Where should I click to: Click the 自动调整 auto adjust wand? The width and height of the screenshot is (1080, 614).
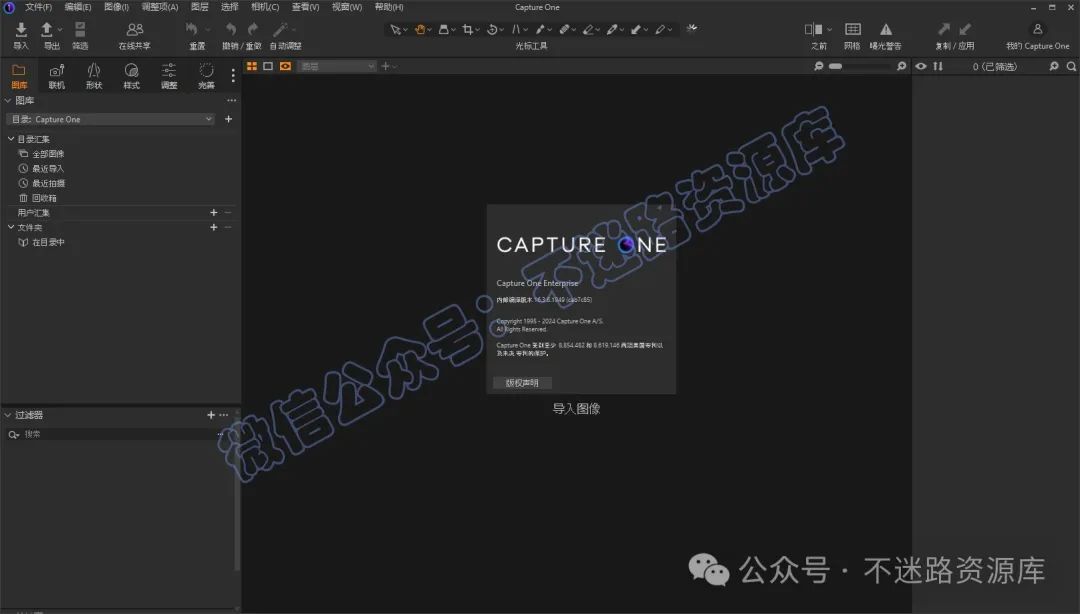[x=280, y=29]
